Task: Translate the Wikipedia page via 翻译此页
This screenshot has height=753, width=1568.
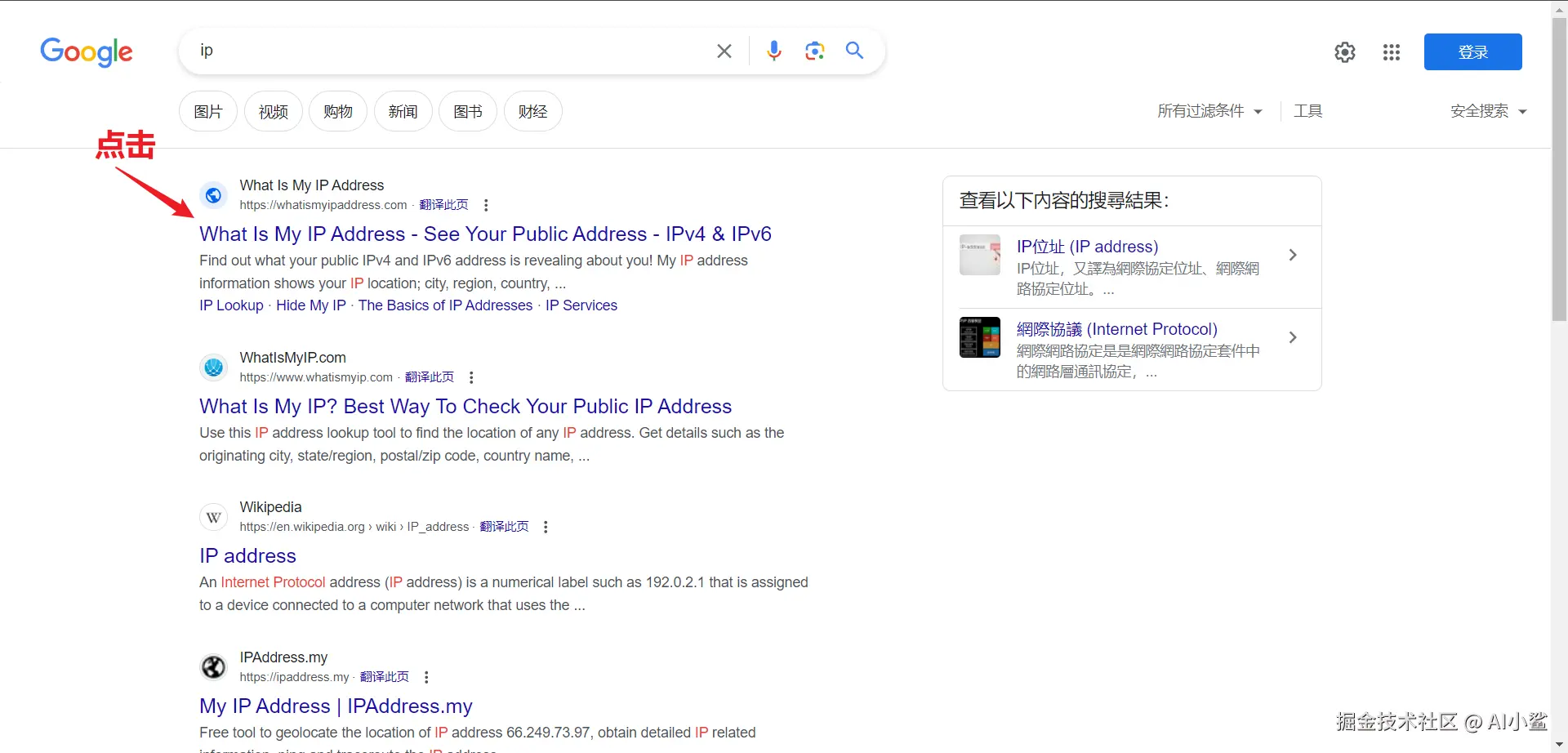Action: click(x=504, y=527)
